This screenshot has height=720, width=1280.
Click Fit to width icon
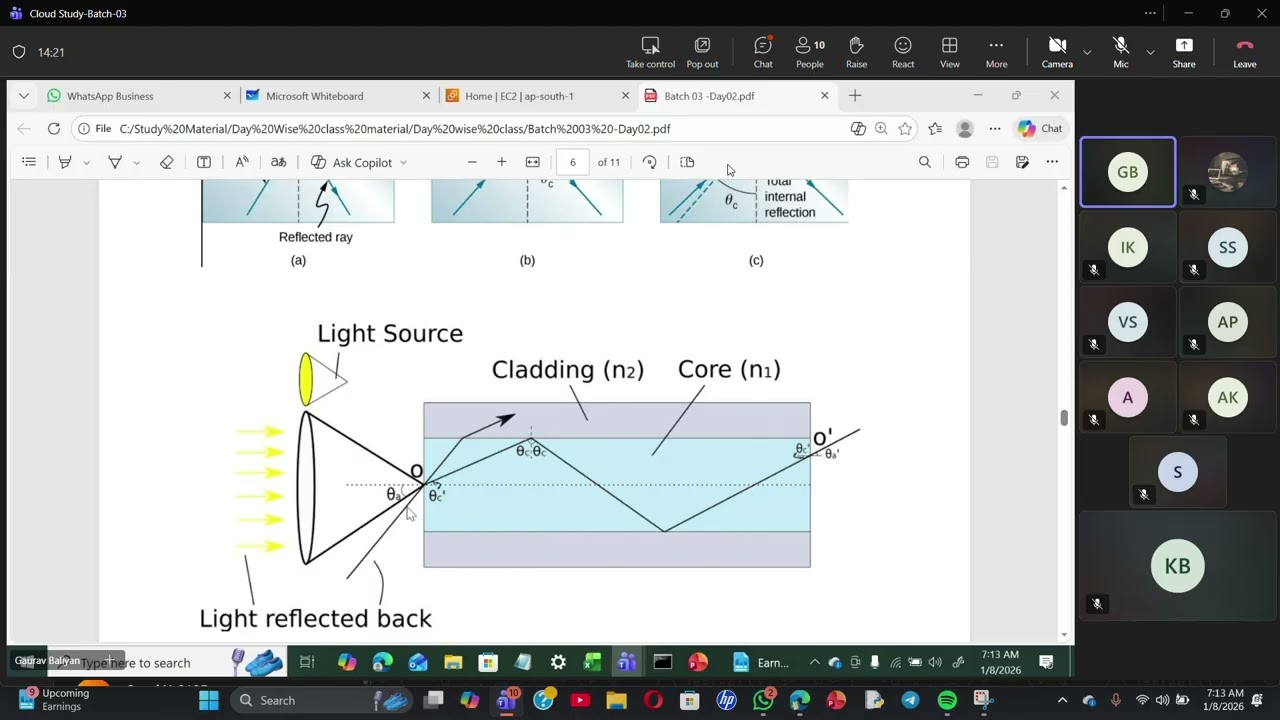coord(533,162)
